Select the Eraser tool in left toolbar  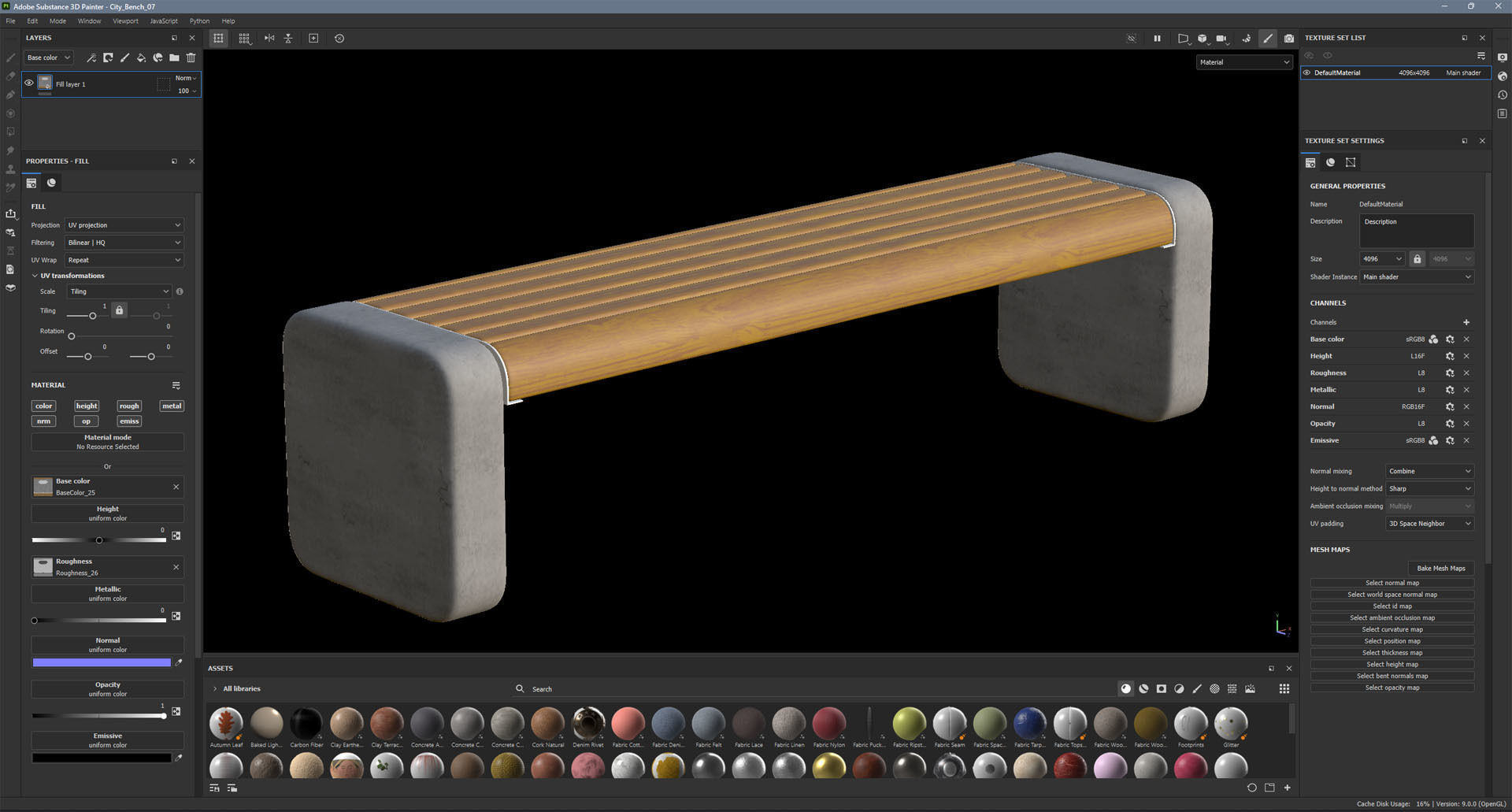[x=10, y=76]
